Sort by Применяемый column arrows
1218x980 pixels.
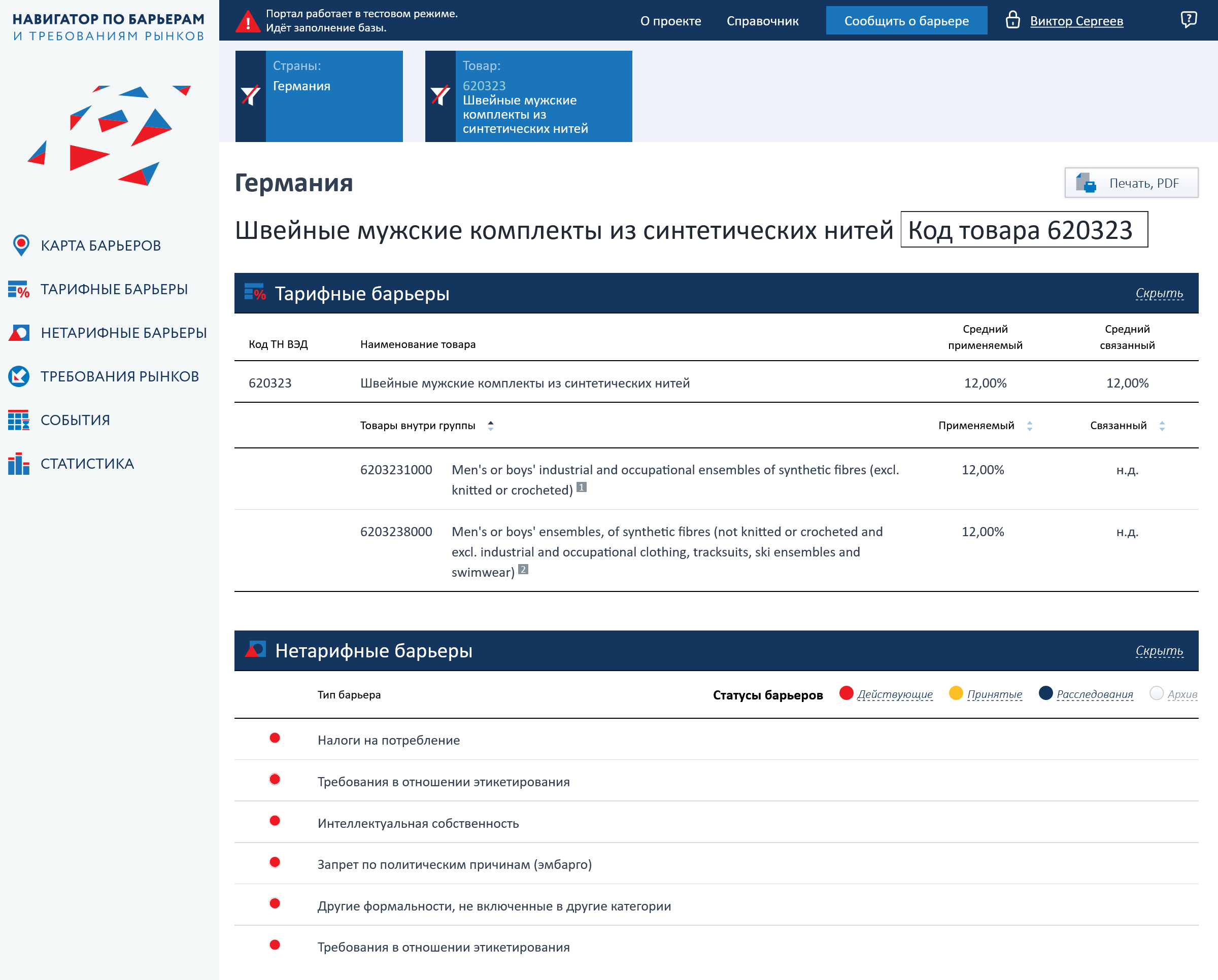click(1029, 426)
